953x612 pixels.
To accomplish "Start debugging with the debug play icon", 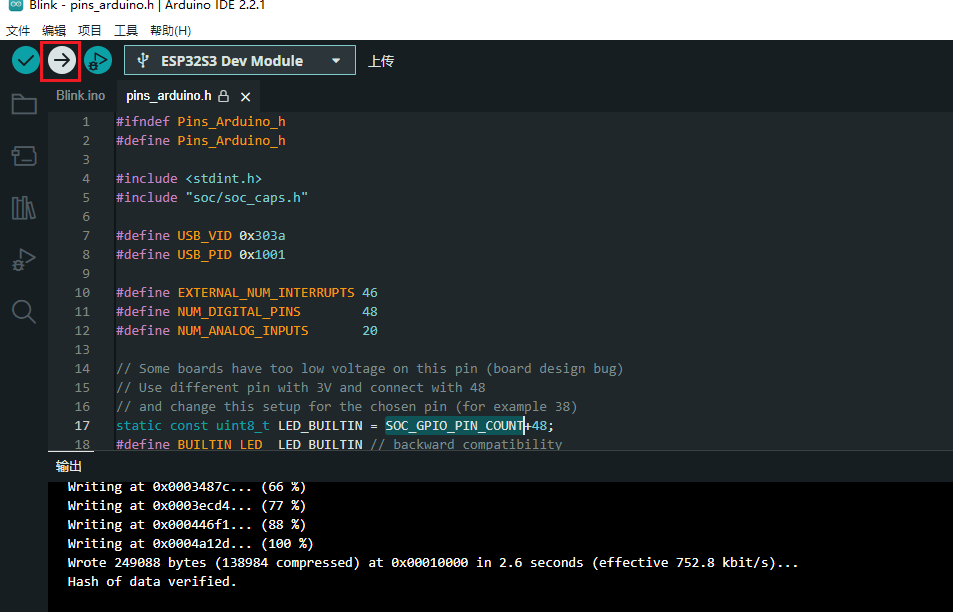I will click(98, 60).
